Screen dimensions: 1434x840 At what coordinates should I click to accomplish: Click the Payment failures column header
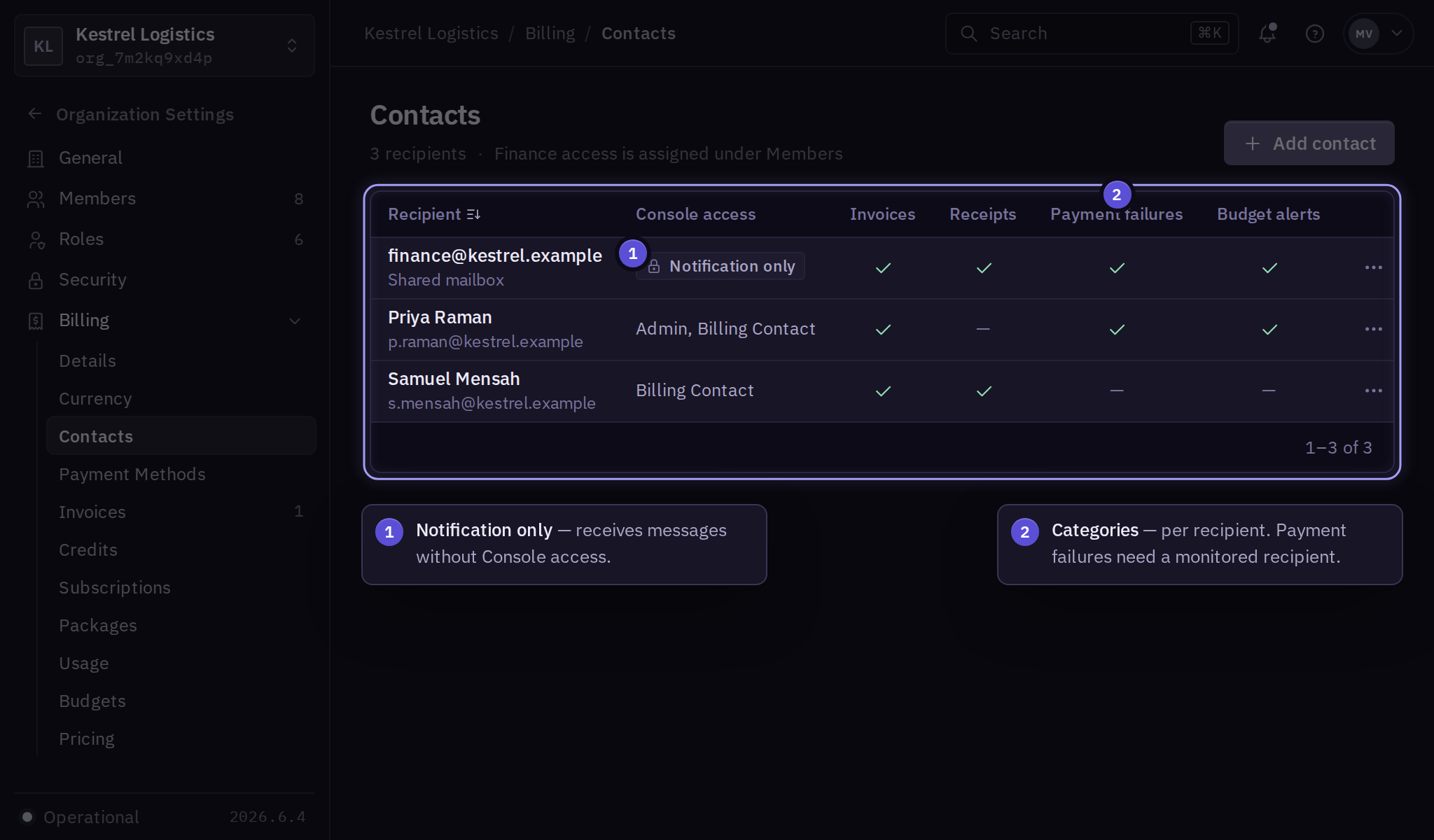[x=1116, y=214]
